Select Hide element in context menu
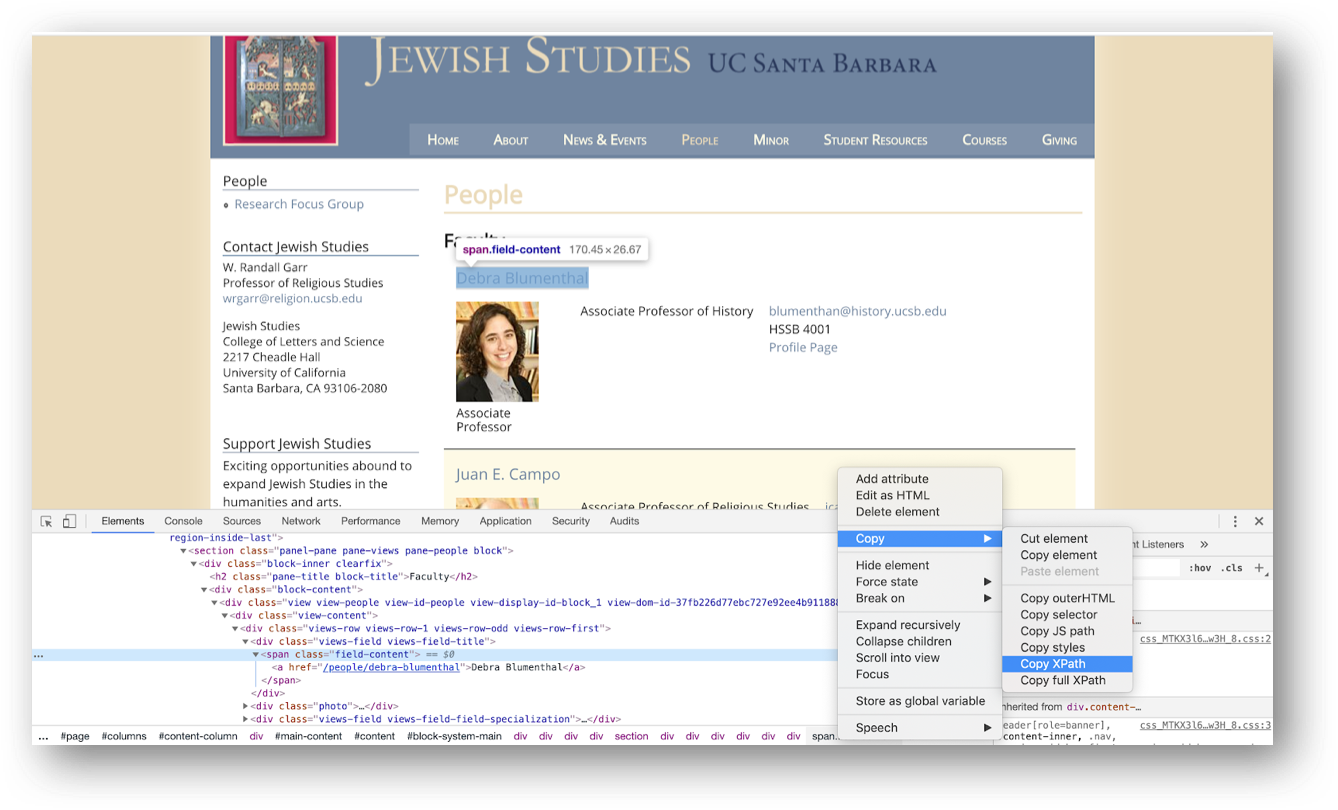The width and height of the screenshot is (1338, 810). (919, 565)
